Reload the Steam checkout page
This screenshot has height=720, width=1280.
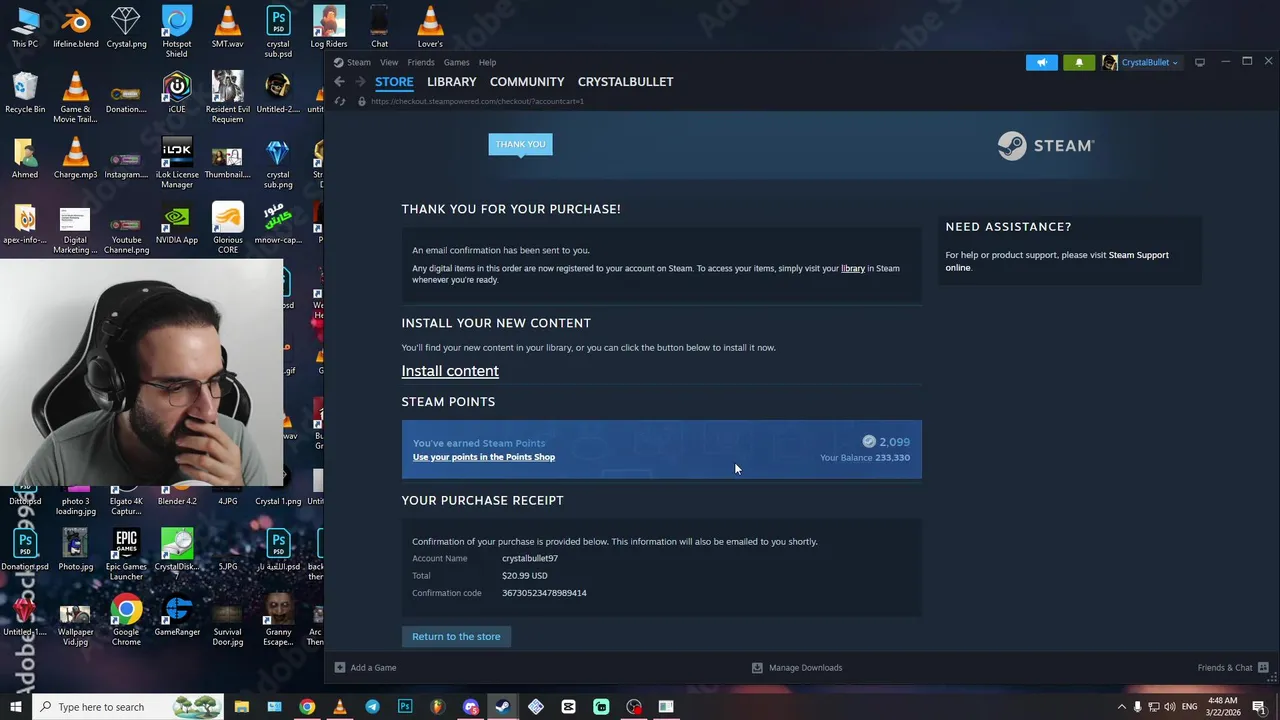point(340,101)
